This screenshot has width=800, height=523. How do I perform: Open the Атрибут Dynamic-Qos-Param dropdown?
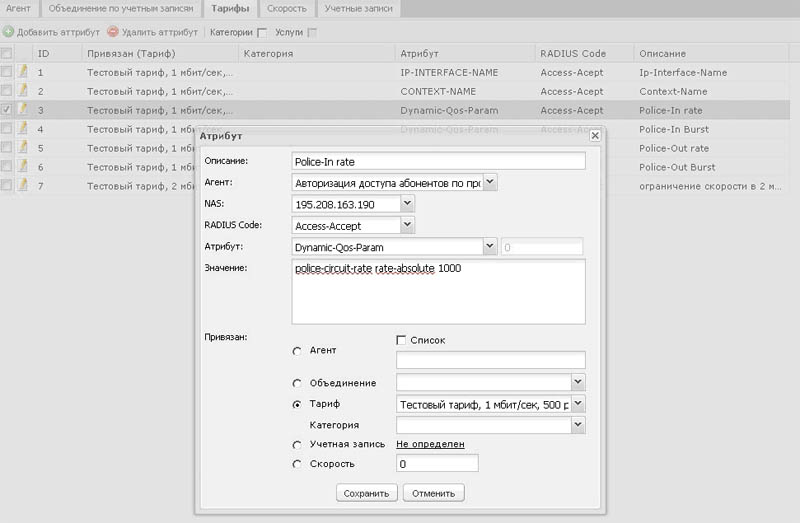(490, 246)
